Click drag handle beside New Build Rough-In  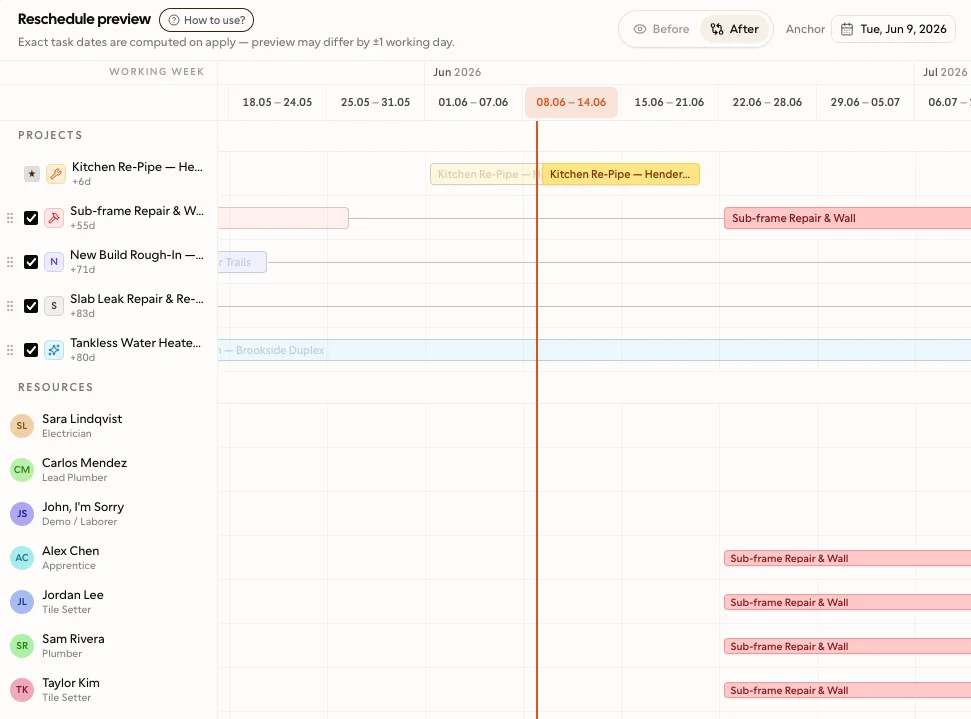[x=10, y=262]
